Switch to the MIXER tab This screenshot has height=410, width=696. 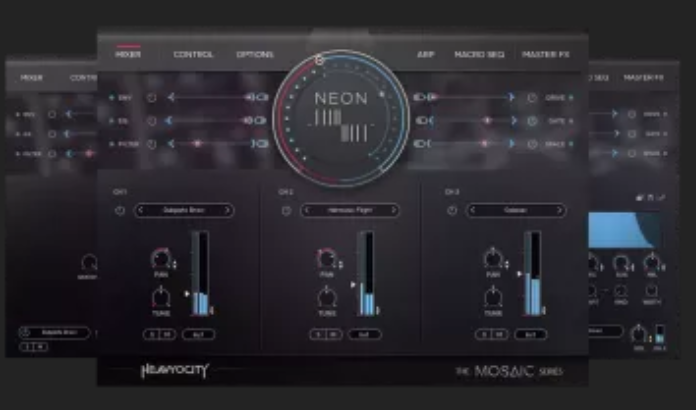pos(128,55)
